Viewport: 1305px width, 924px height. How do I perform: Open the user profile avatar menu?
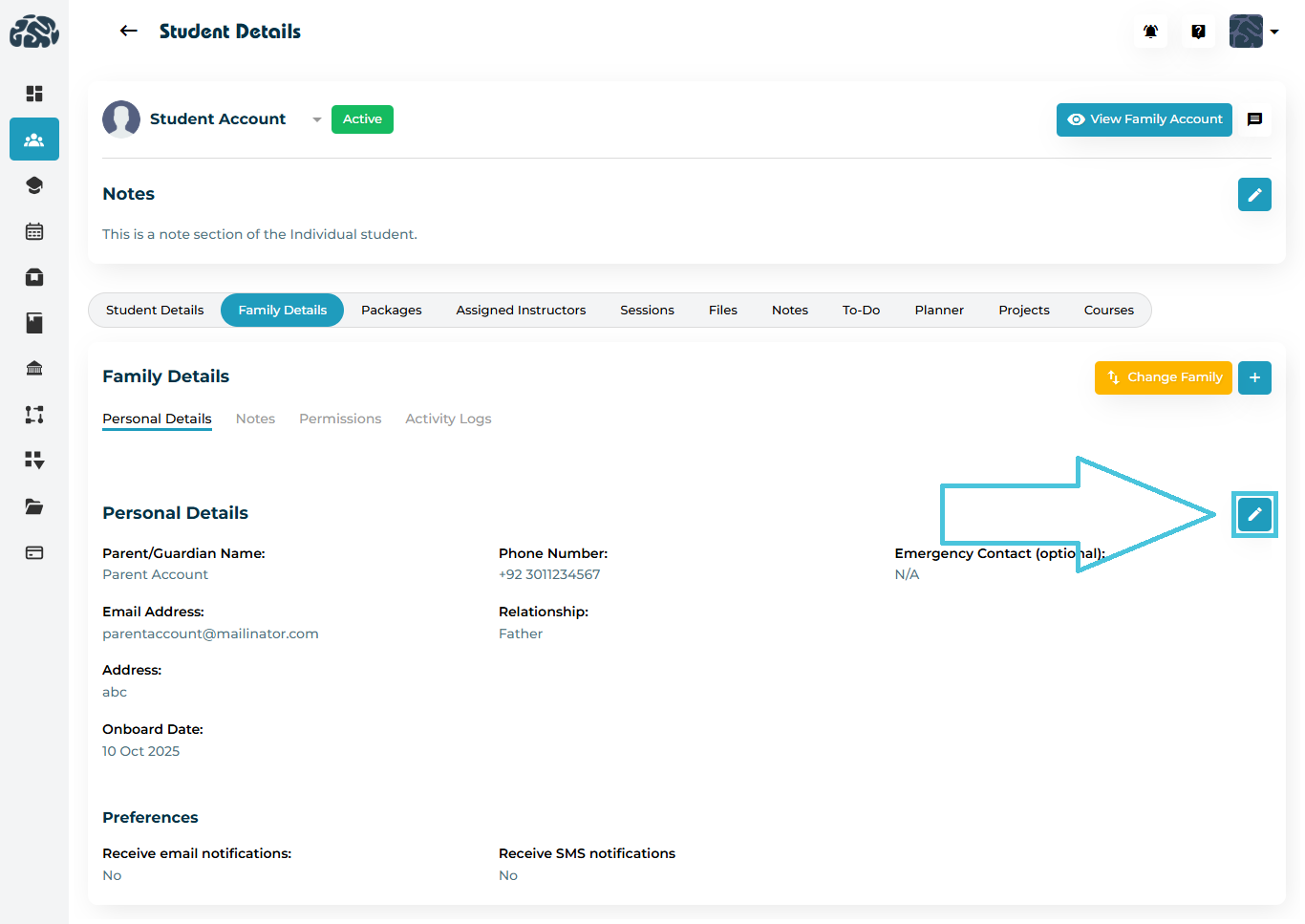(x=1252, y=32)
